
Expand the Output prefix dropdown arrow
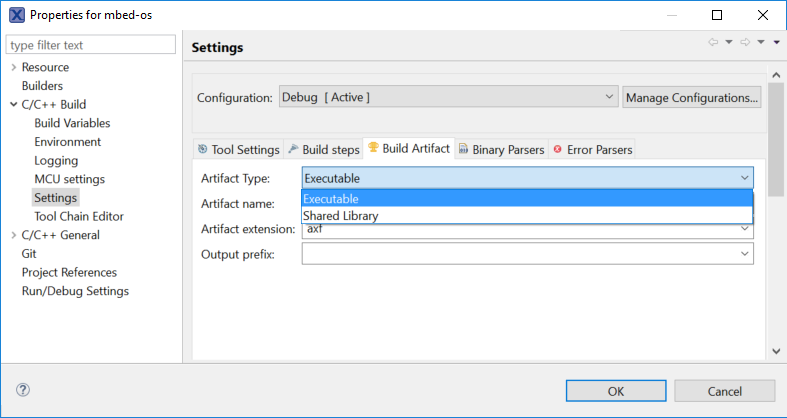coord(745,254)
